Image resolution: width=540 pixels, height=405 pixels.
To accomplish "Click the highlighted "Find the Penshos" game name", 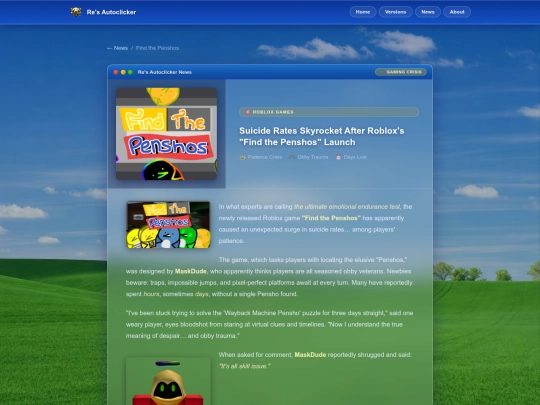I will point(331,218).
